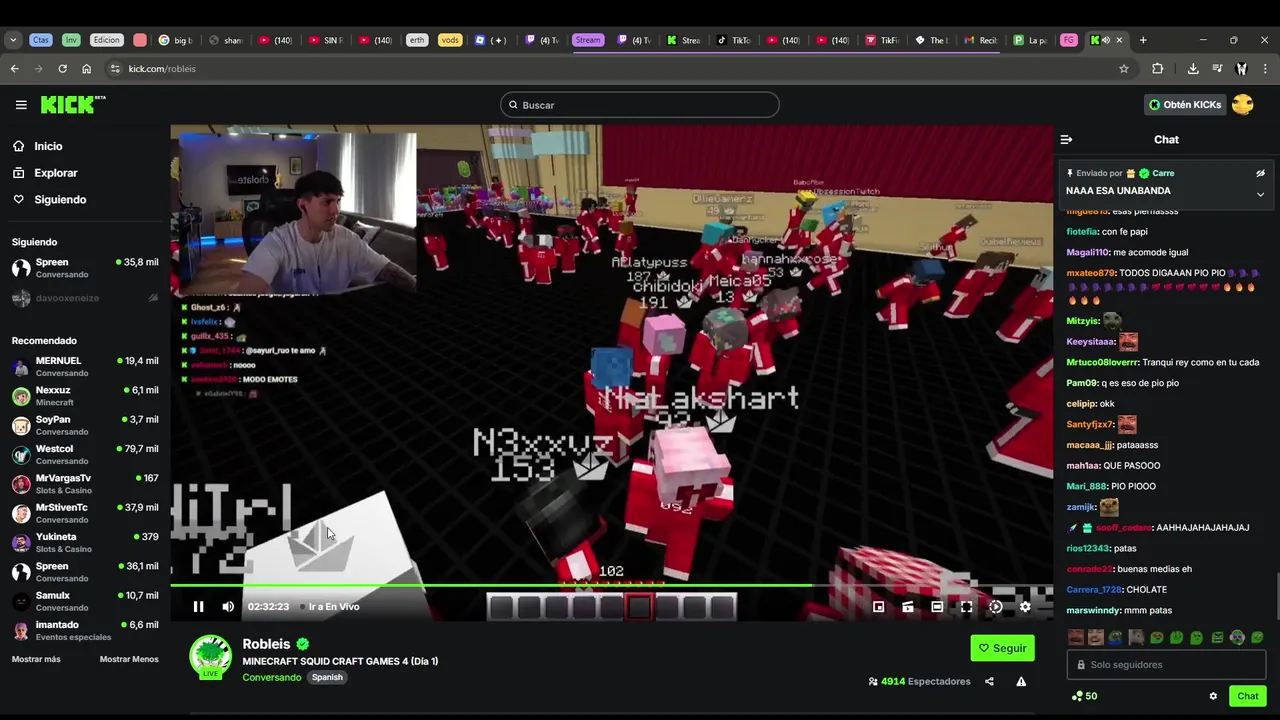Send message with the Chat button
Screen dimensions: 1280x720
[1248, 696]
